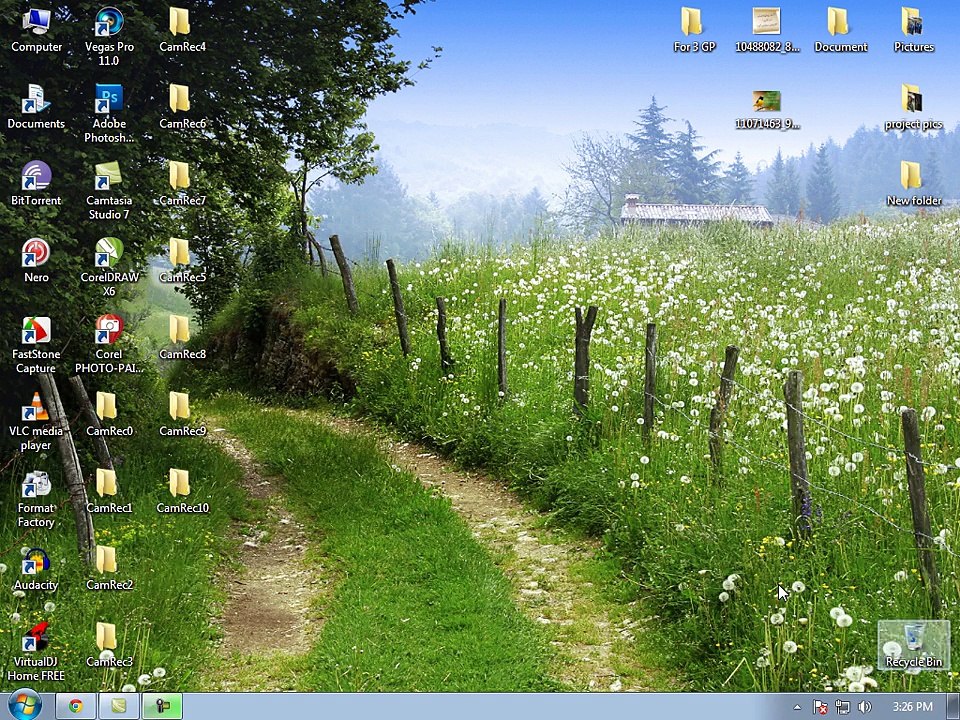This screenshot has width=960, height=720.
Task: Select the FastStone Capture shortcut
Action: tap(36, 345)
